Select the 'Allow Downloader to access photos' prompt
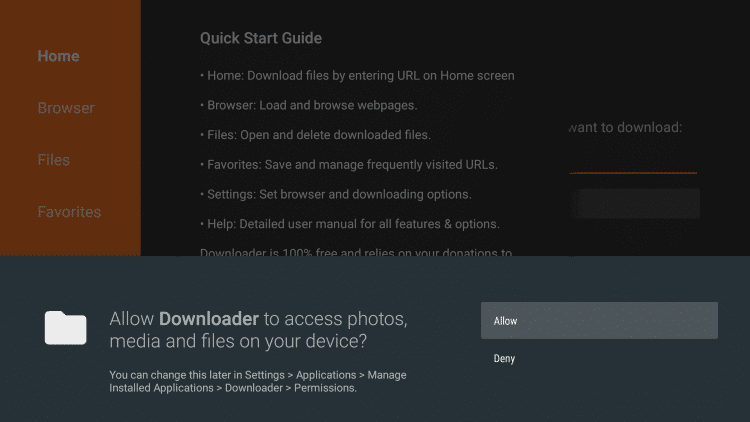 (x=258, y=330)
